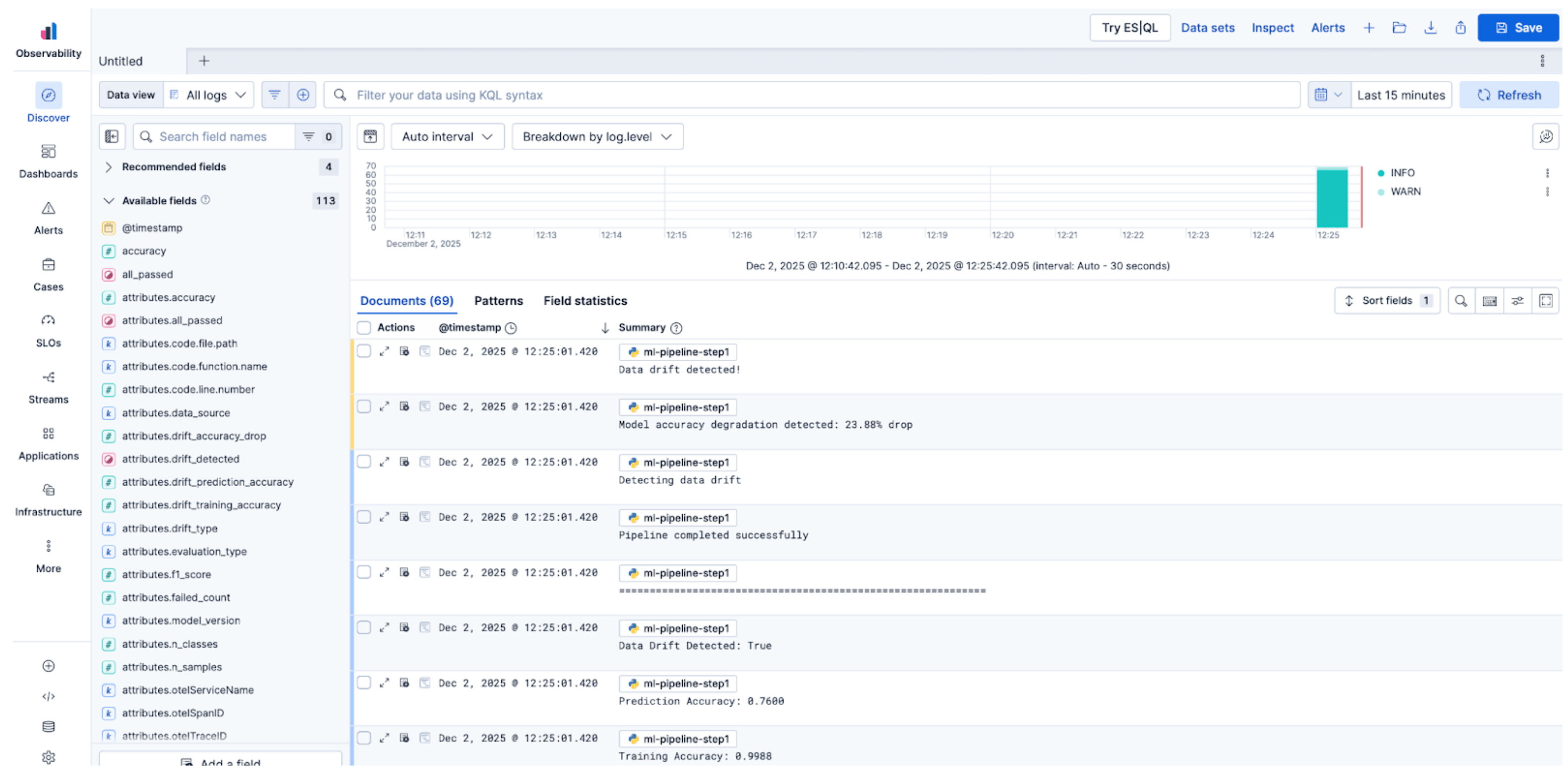Open the Try ES|QL editor
The width and height of the screenshot is (1568, 775).
point(1130,27)
